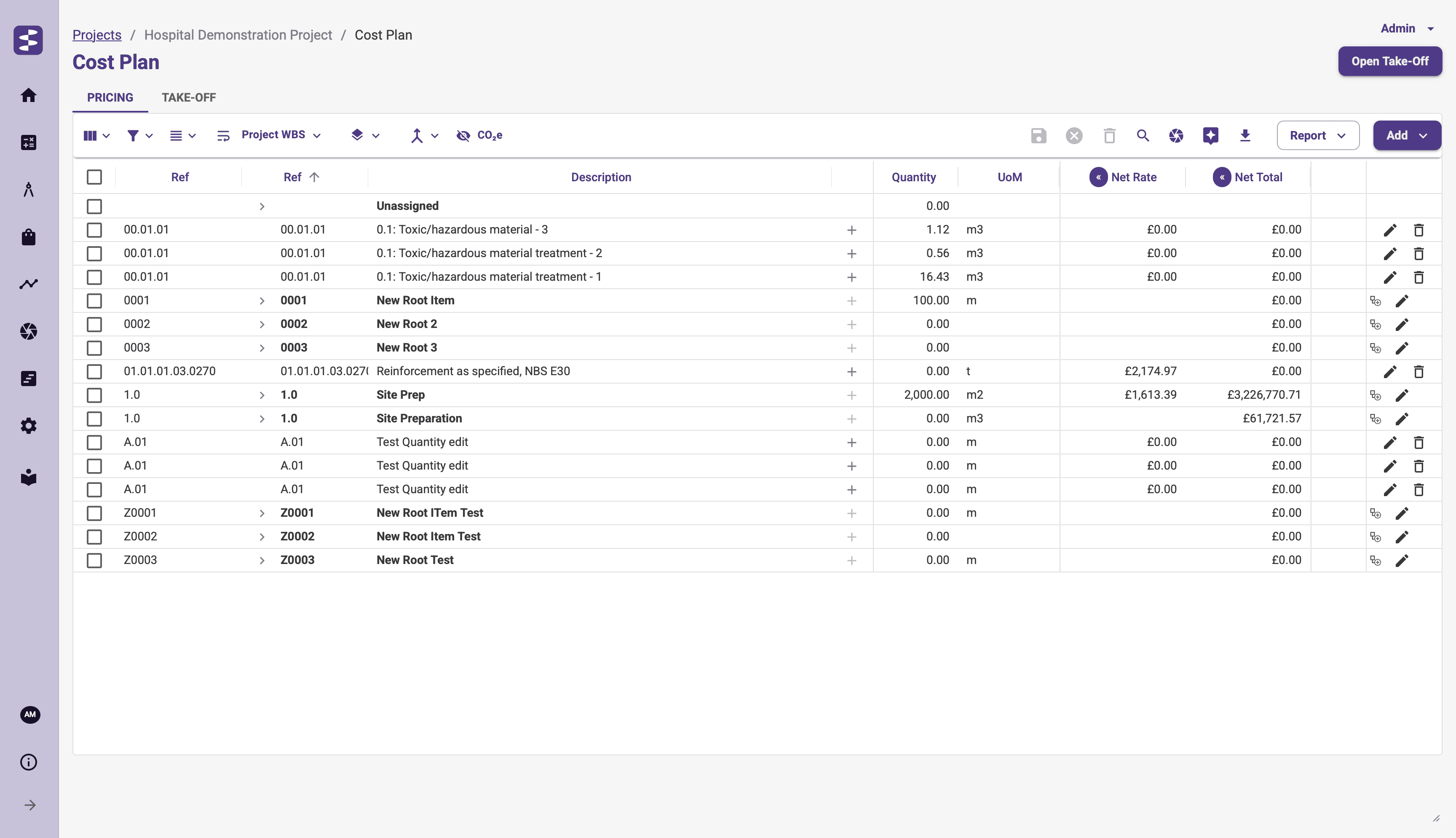Click the Open Take-Off button
The image size is (1456, 838).
point(1389,61)
